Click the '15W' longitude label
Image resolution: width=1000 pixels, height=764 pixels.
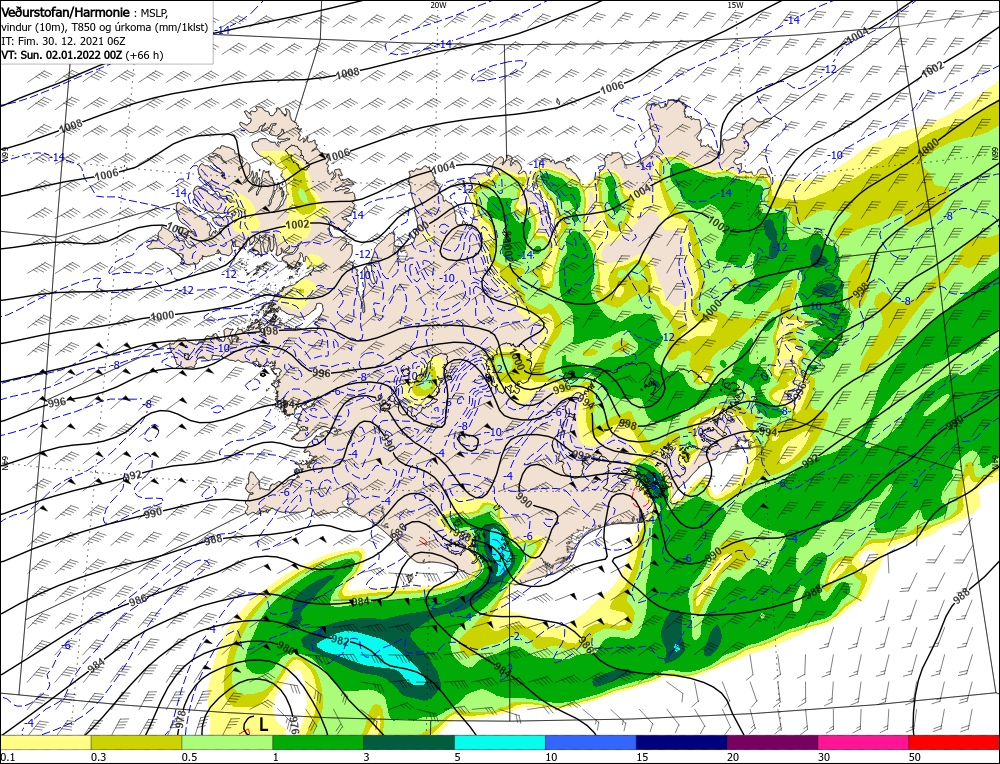pos(735,4)
